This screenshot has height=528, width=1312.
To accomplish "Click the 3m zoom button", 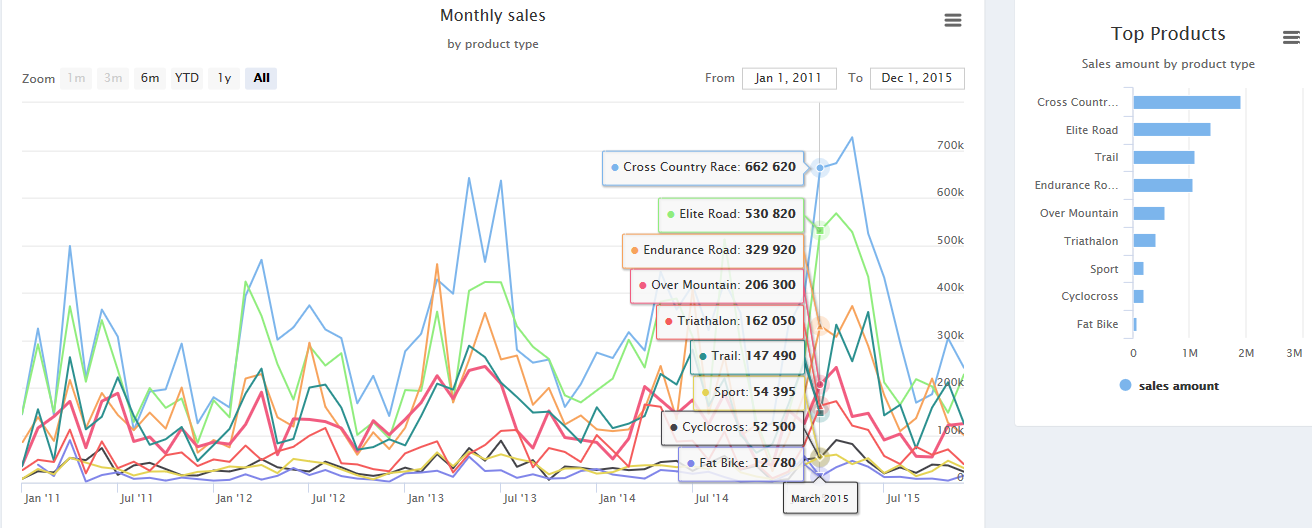I will coord(112,78).
